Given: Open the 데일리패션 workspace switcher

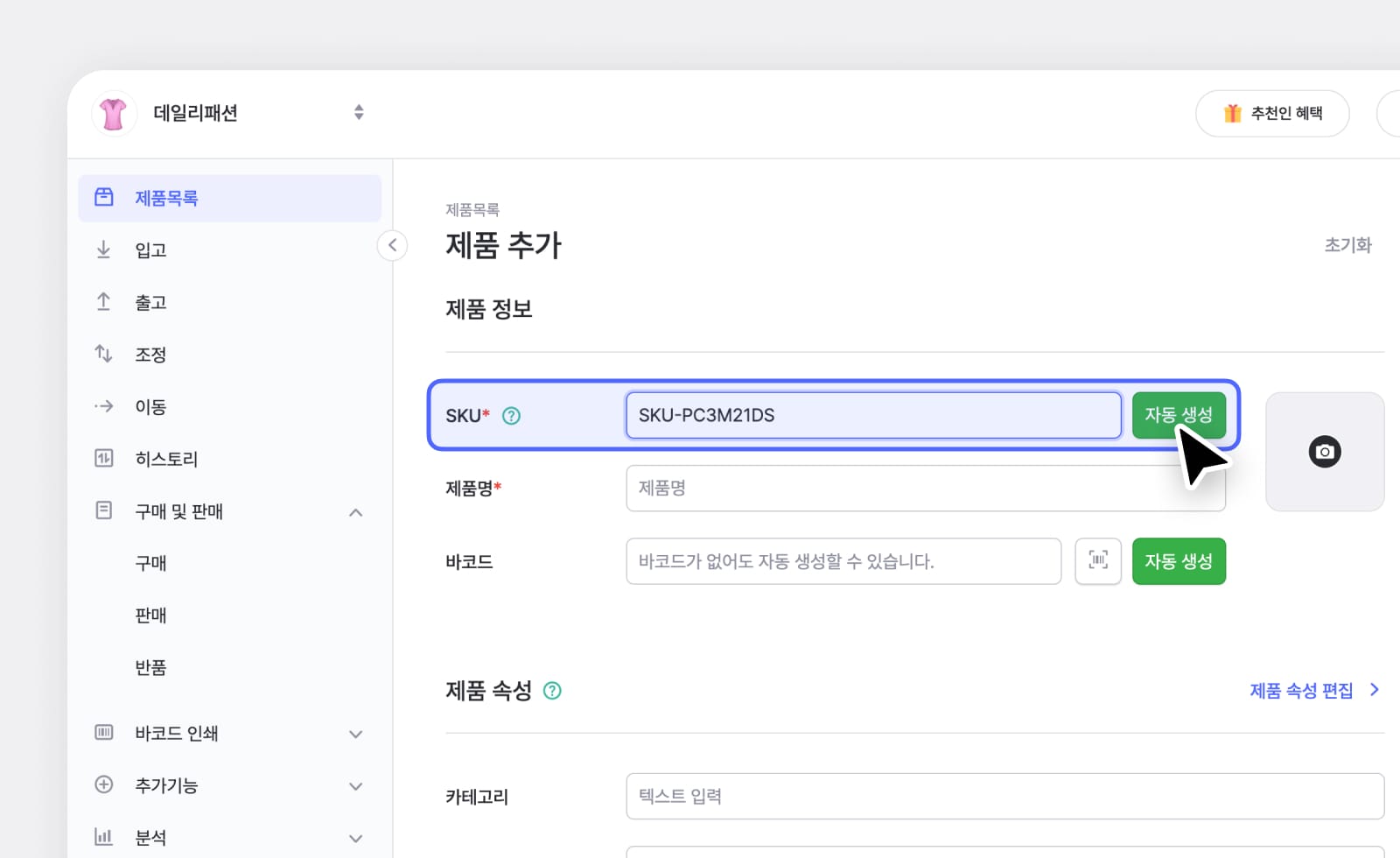Looking at the screenshot, I should 359,113.
